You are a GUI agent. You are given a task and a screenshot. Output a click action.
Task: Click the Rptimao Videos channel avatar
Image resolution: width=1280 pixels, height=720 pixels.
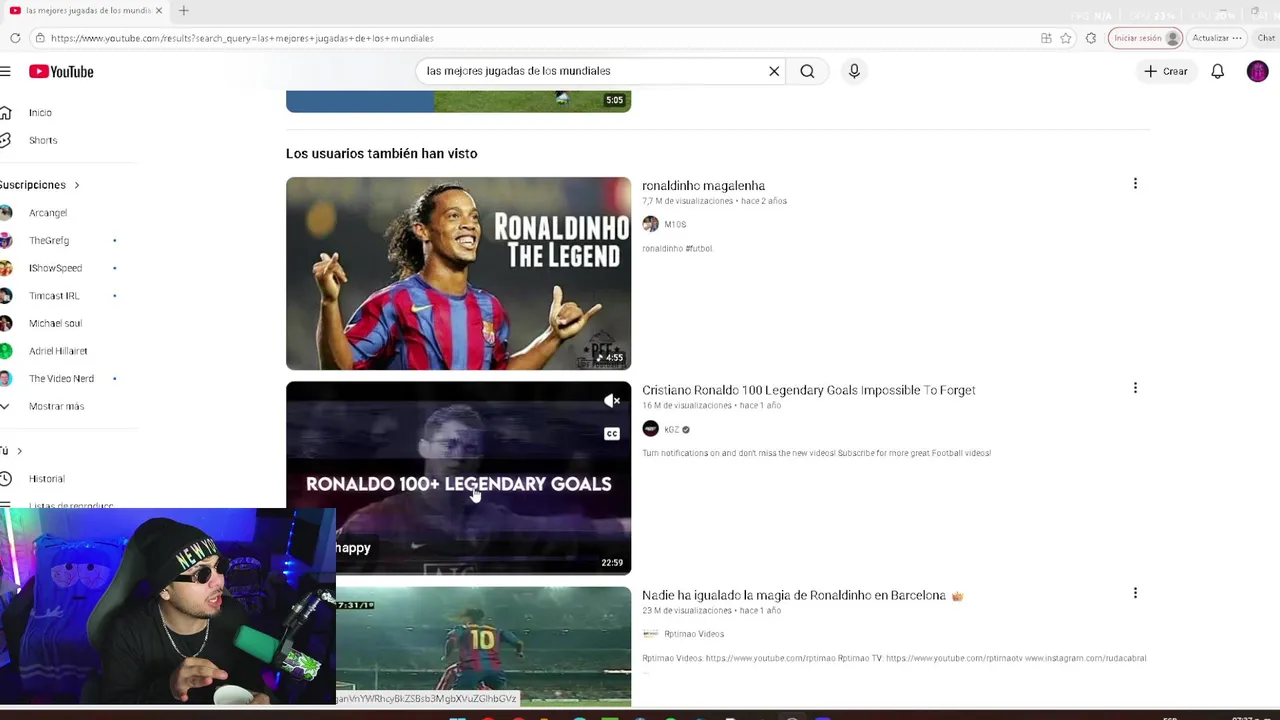pyautogui.click(x=651, y=634)
